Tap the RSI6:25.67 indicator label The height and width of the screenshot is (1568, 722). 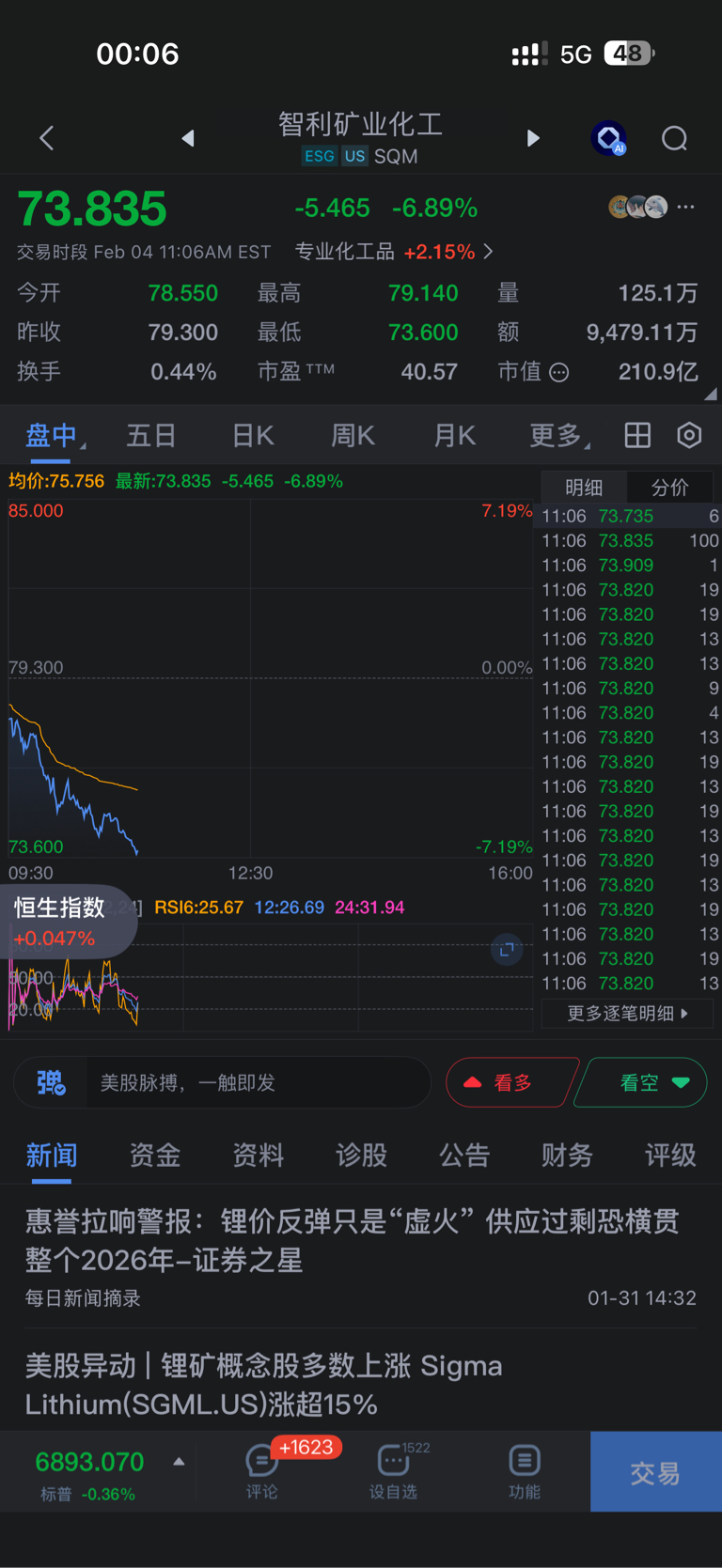(x=198, y=908)
